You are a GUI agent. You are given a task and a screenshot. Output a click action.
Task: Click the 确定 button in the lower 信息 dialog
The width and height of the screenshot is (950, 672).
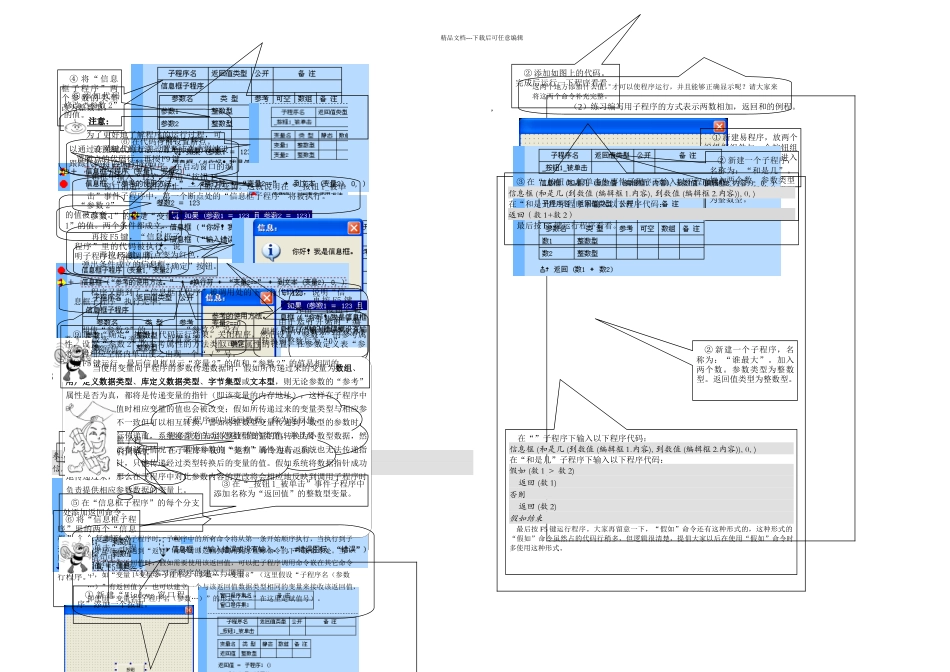click(x=238, y=343)
